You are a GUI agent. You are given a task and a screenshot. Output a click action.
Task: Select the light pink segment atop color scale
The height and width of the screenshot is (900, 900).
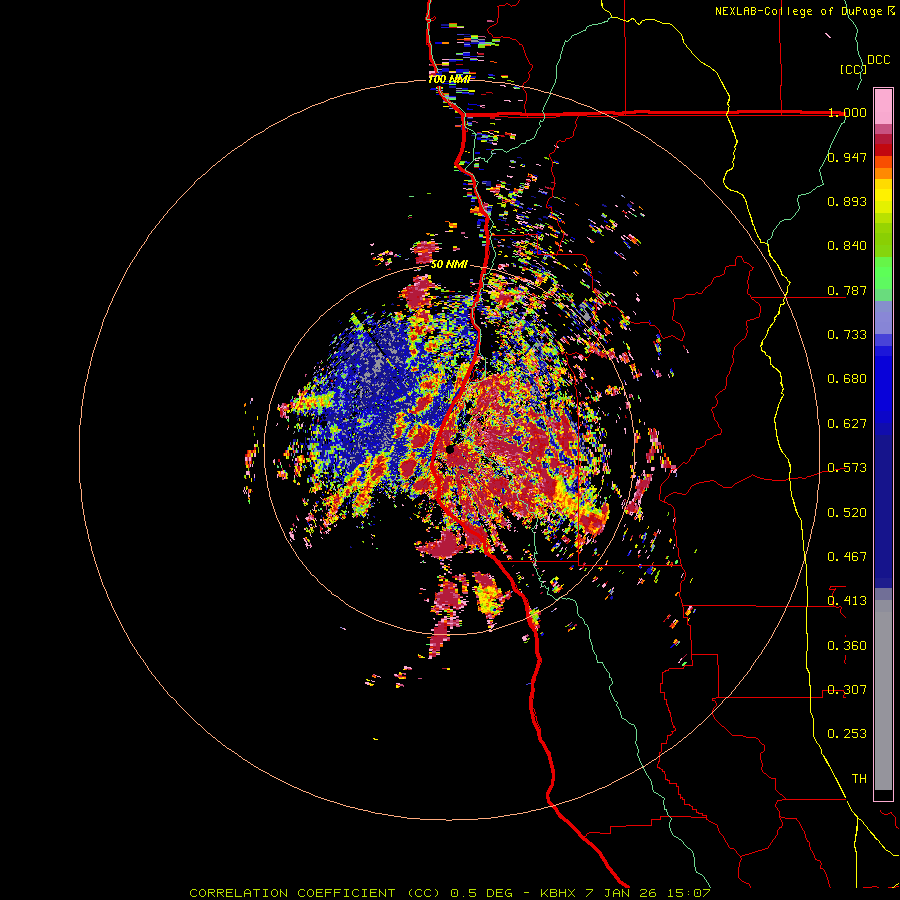pos(883,107)
